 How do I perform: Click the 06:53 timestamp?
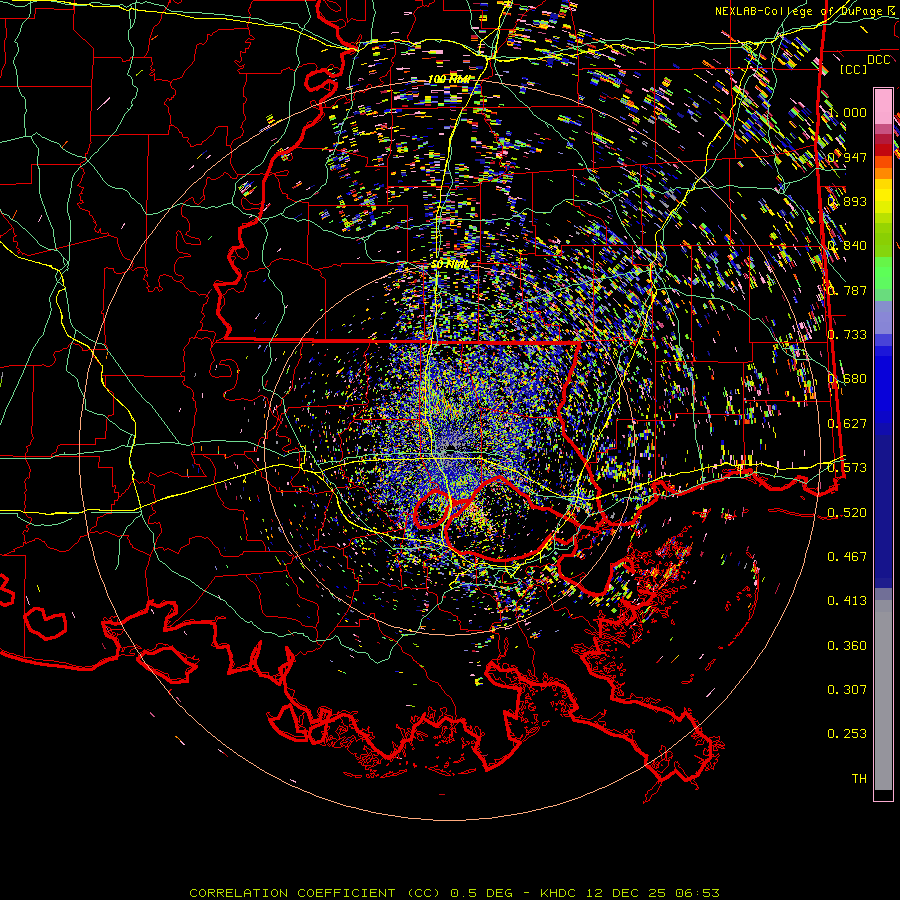[696, 893]
